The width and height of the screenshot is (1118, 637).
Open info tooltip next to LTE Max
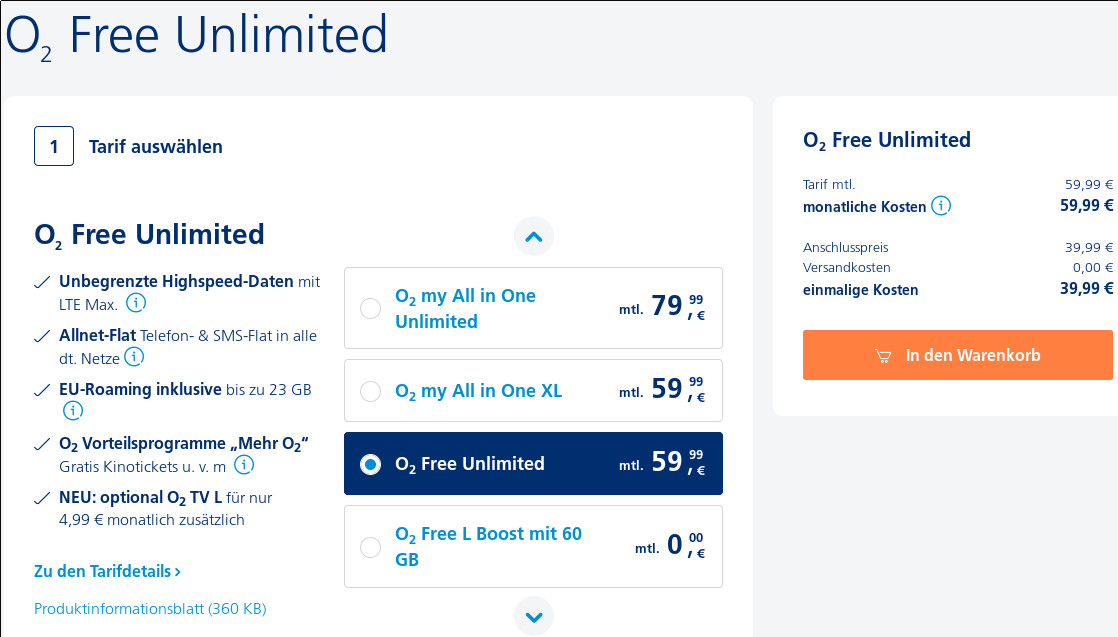pyautogui.click(x=136, y=303)
